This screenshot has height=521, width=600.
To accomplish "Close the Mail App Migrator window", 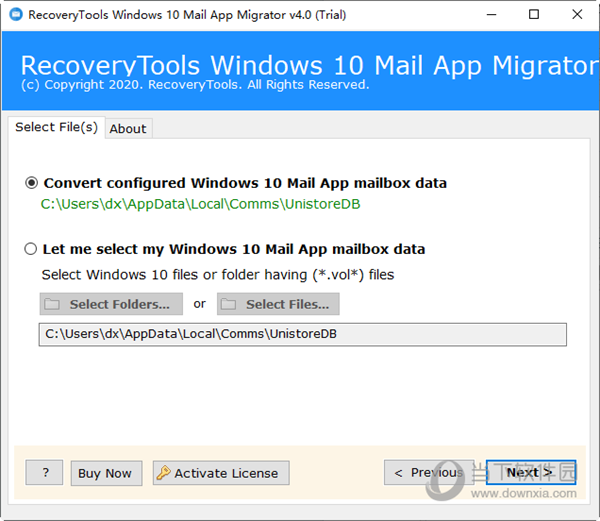I will 577,15.
